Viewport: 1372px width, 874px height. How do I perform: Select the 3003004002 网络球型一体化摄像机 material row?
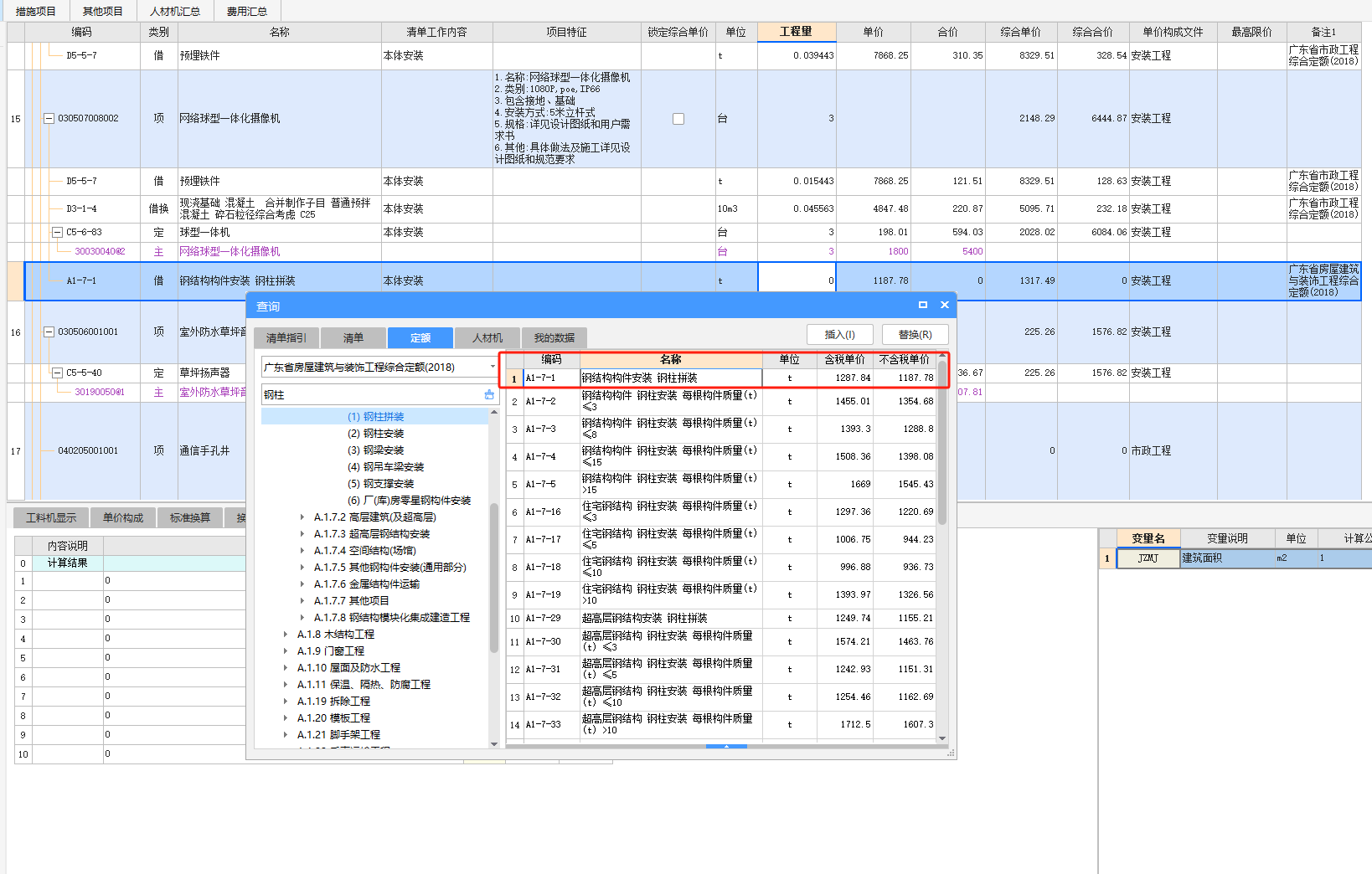point(683,251)
